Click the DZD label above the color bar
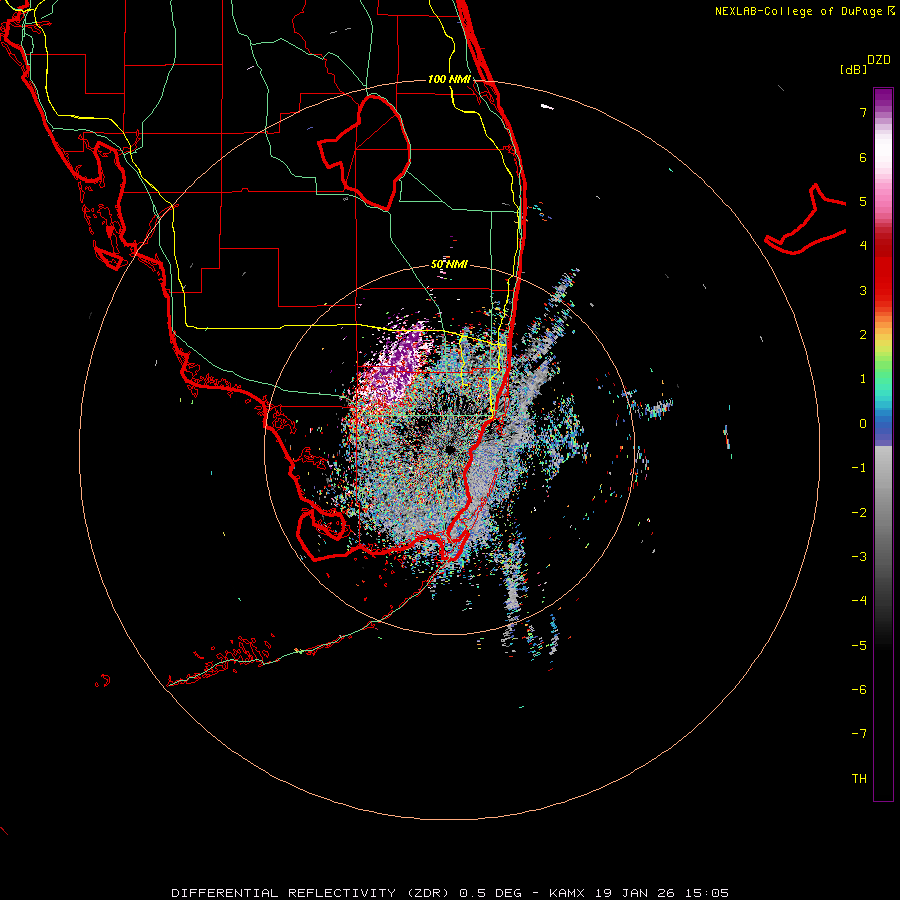The width and height of the screenshot is (900, 900). pyautogui.click(x=879, y=59)
